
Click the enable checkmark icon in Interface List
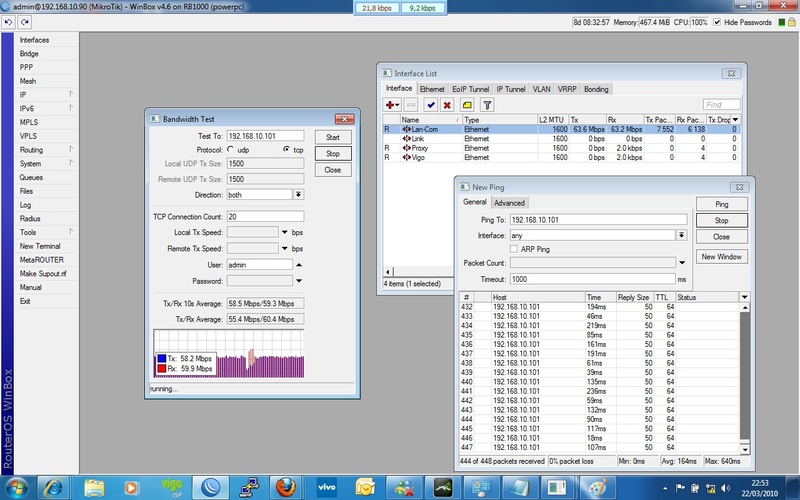(430, 104)
